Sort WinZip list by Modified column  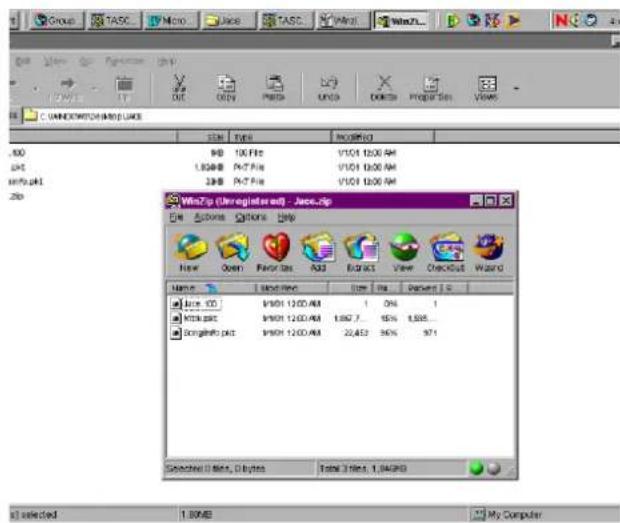(292, 288)
